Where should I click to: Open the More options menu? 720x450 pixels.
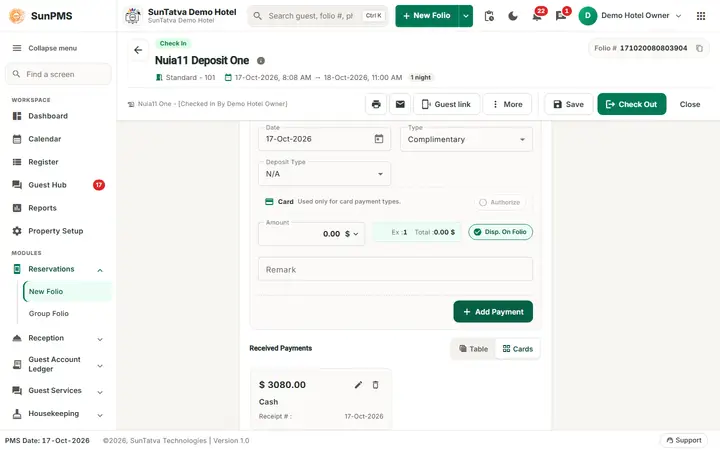(507, 104)
